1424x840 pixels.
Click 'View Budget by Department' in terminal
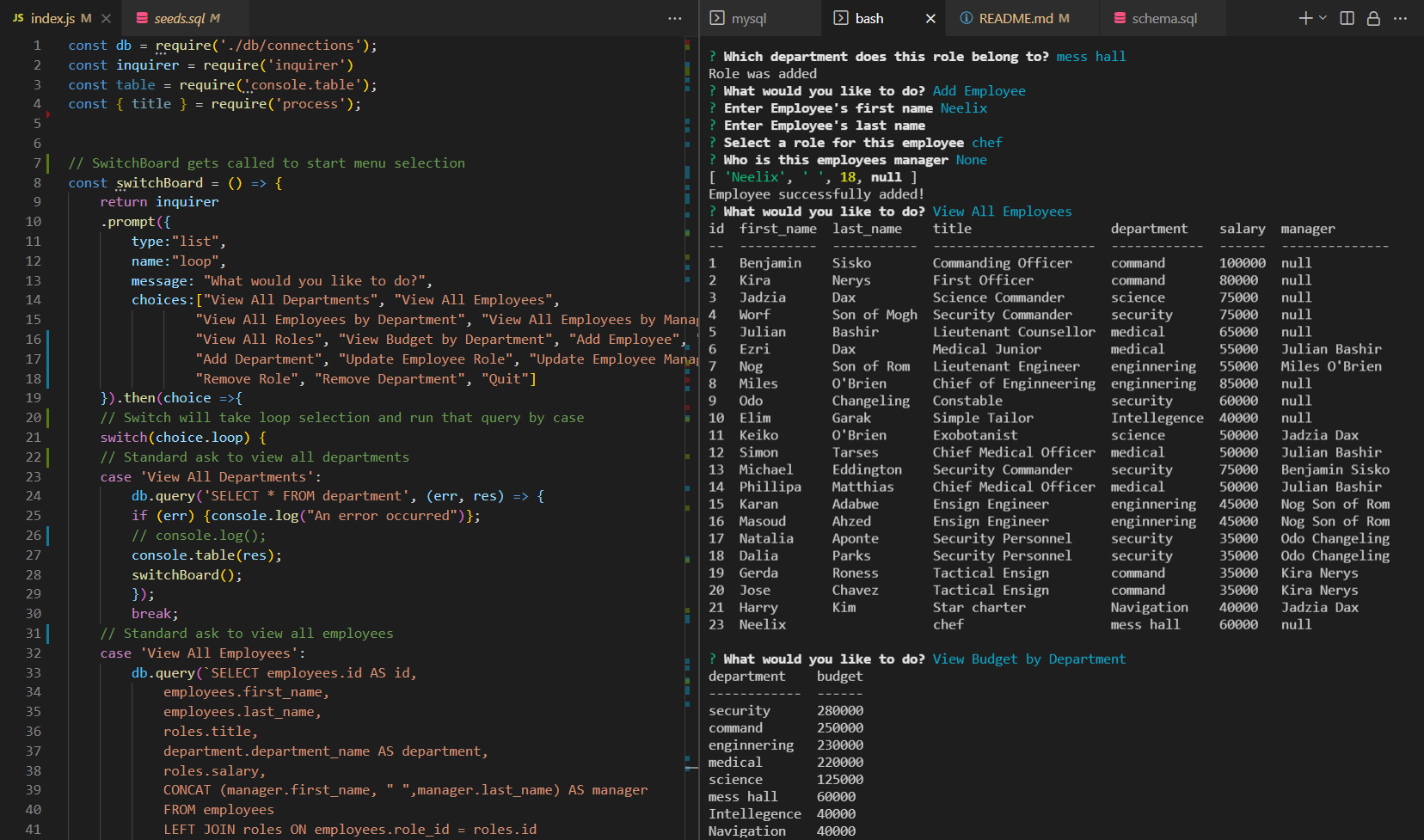point(1028,659)
